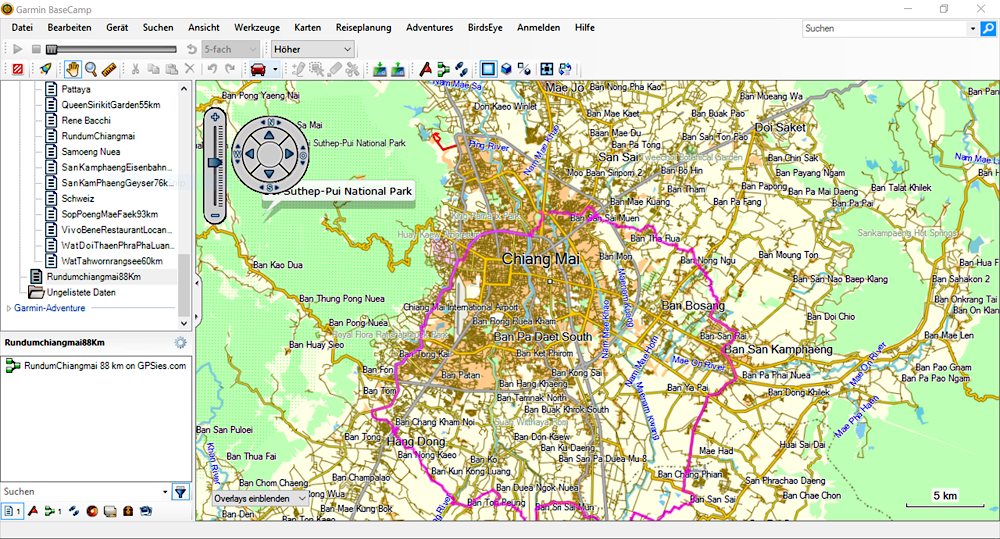Open the Höher detail level dropdown

[x=313, y=48]
